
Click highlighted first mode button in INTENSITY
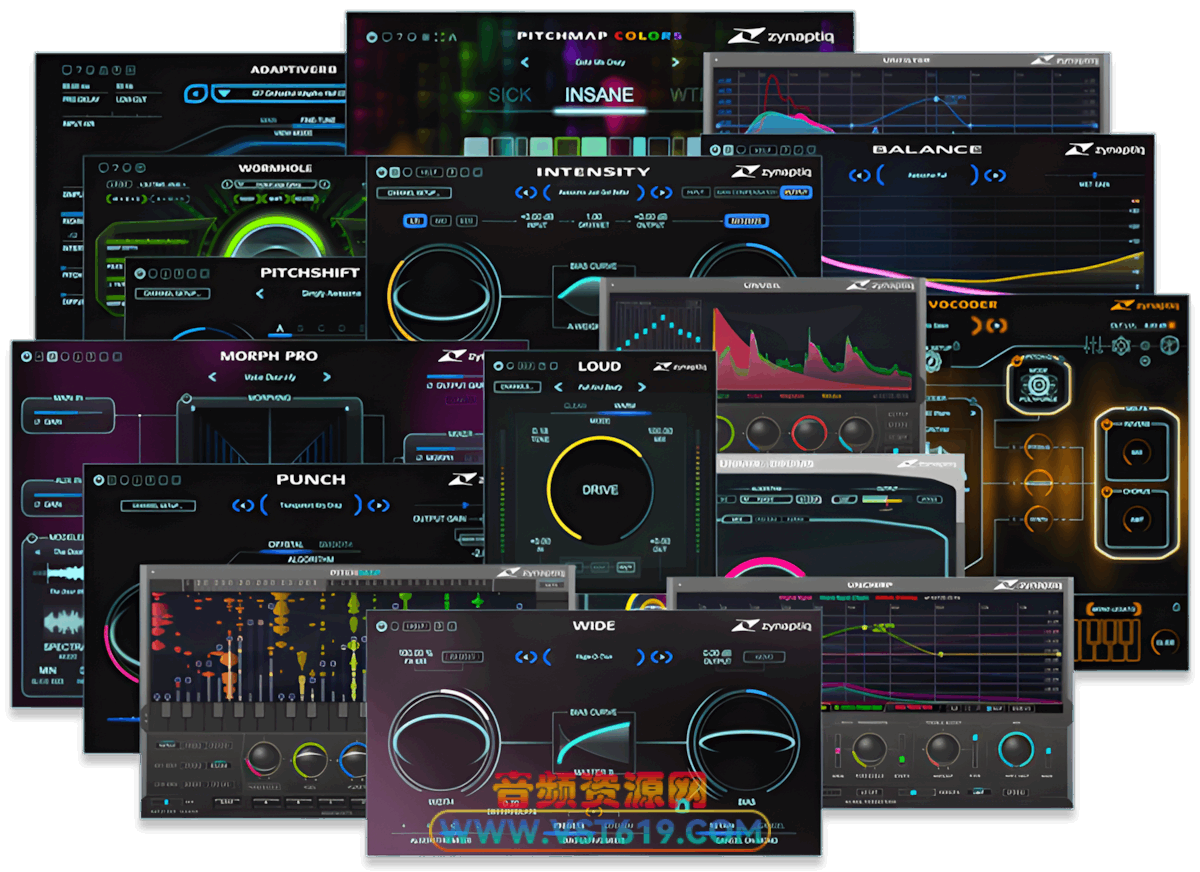point(415,221)
